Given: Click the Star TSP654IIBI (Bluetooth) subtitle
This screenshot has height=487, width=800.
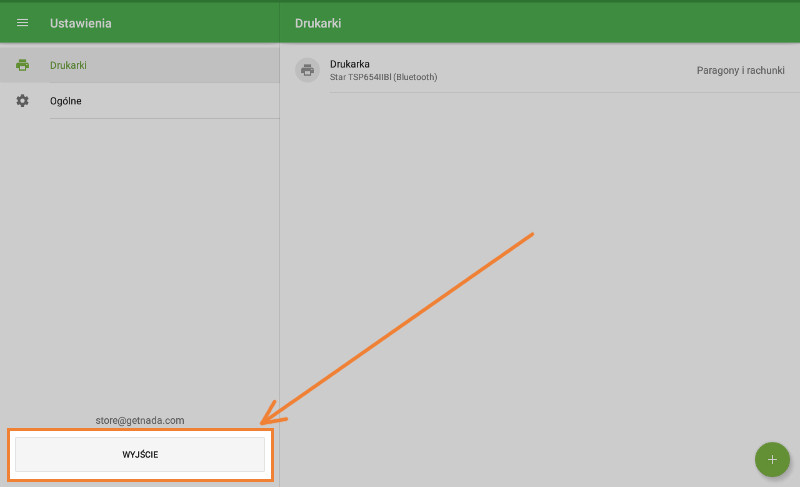Looking at the screenshot, I should 383,77.
